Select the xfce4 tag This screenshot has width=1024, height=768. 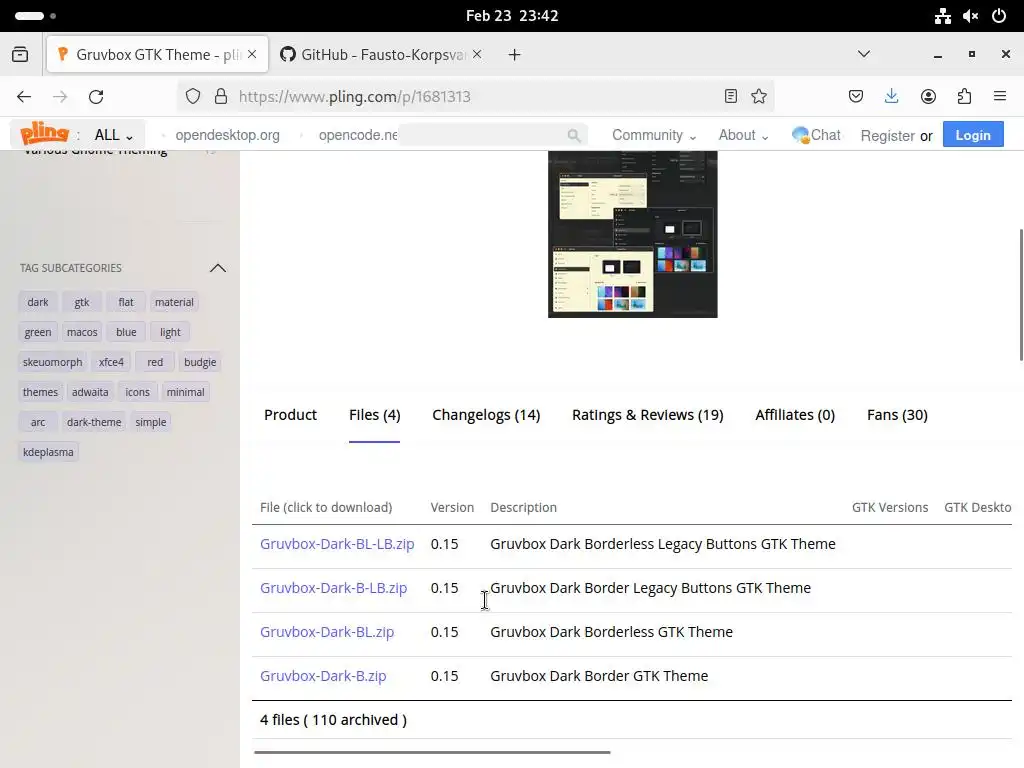[111, 362]
